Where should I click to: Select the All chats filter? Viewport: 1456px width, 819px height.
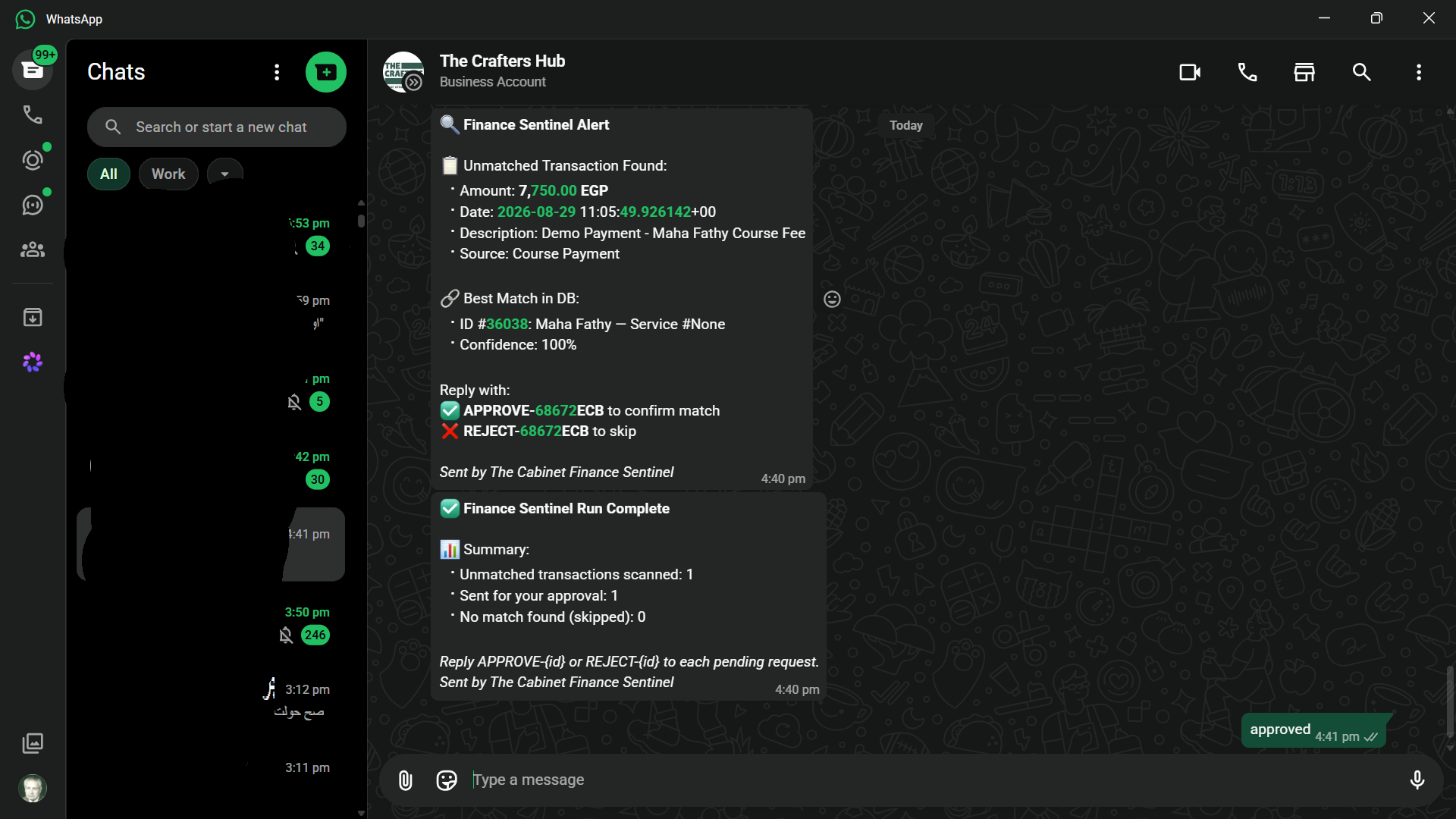point(108,174)
